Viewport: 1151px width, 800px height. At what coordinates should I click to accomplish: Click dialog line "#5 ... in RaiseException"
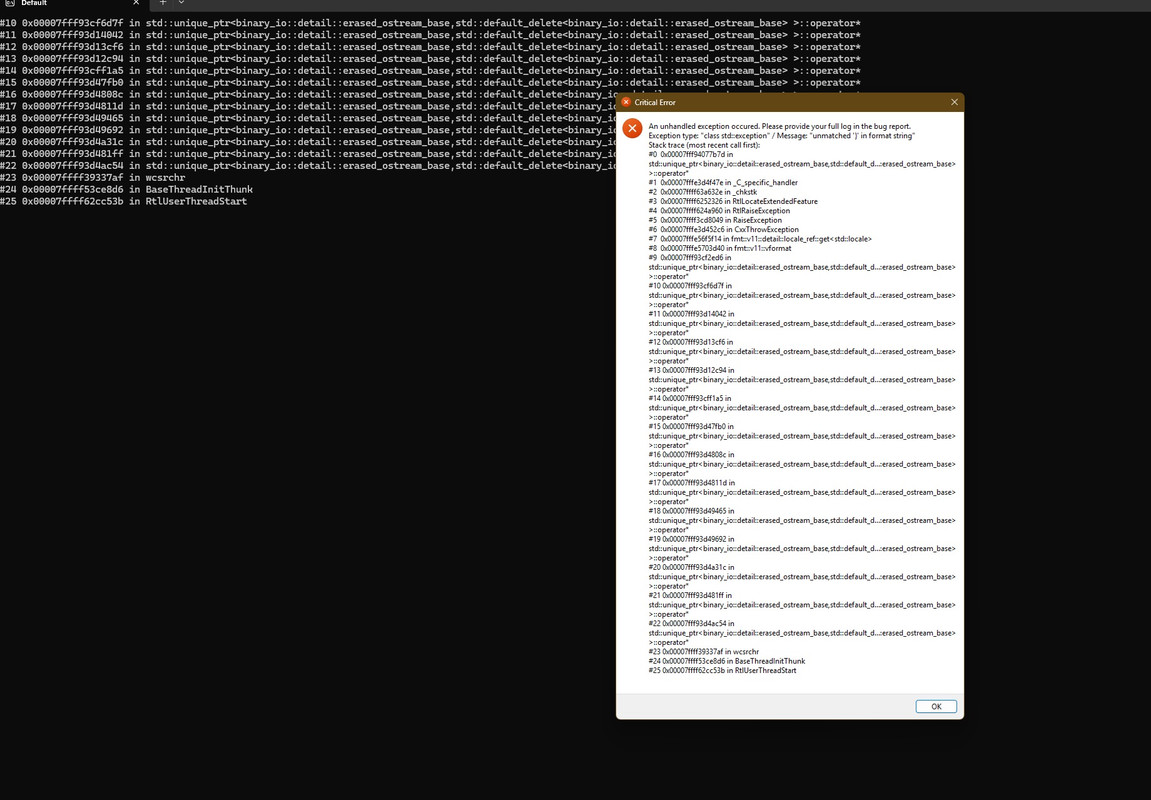tap(715, 220)
